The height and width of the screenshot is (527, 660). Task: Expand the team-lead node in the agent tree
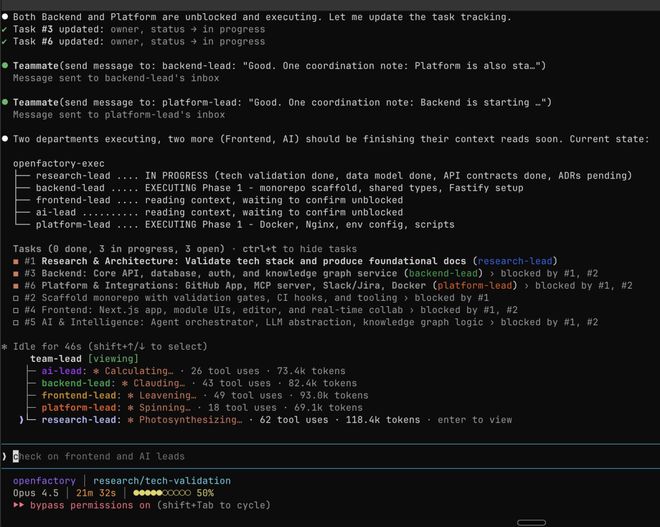pyautogui.click(x=54, y=358)
